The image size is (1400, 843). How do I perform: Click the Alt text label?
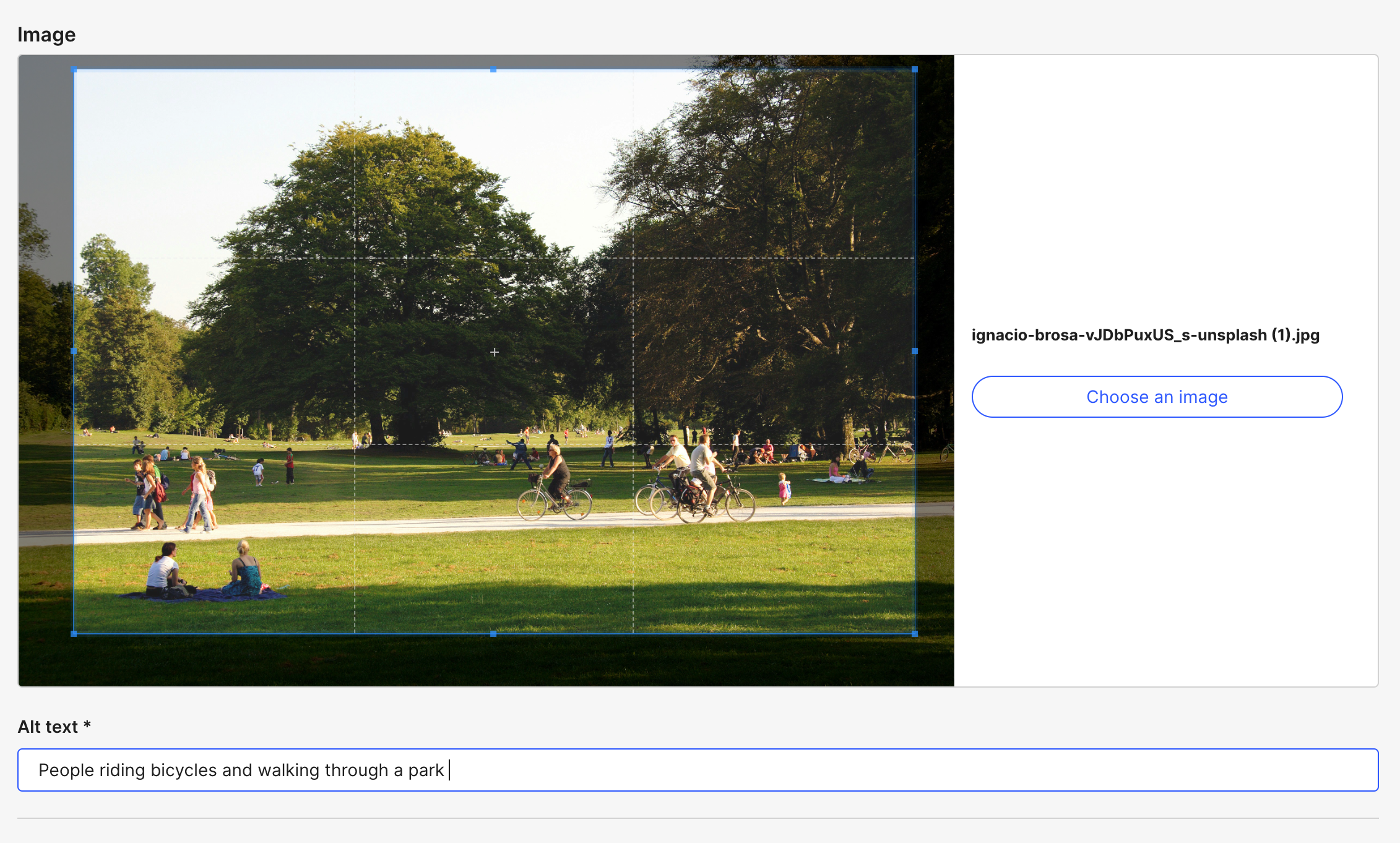coord(53,726)
